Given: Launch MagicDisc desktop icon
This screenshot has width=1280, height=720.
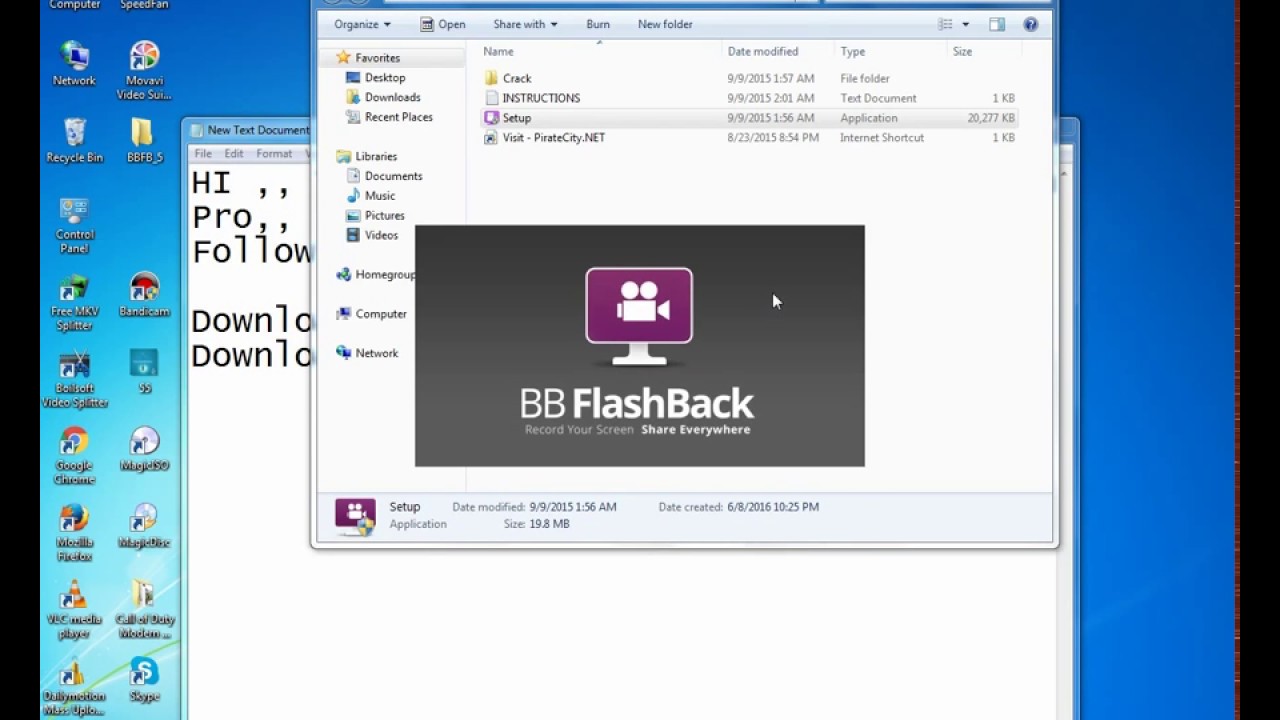Looking at the screenshot, I should click(x=144, y=526).
